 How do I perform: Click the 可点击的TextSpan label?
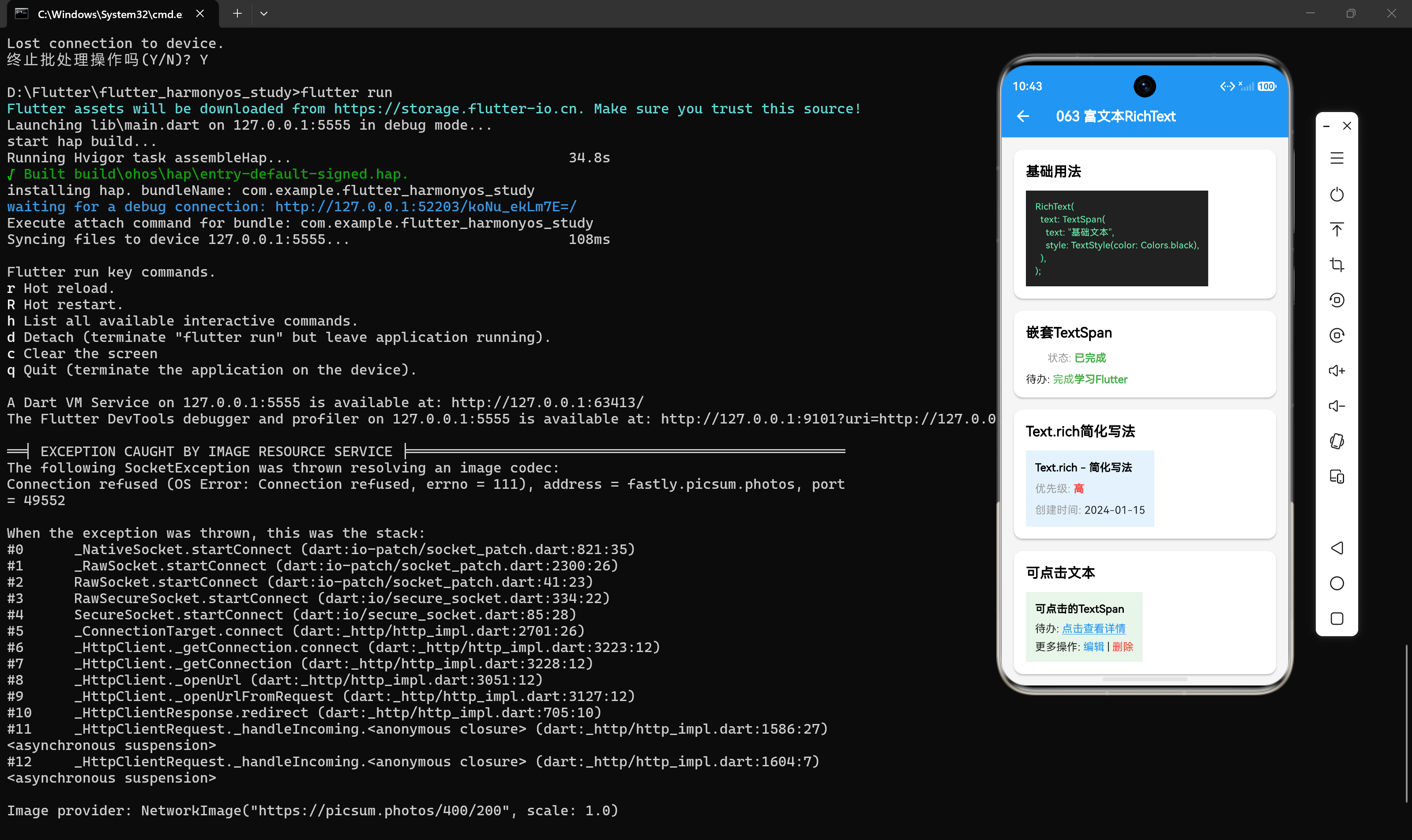point(1079,609)
